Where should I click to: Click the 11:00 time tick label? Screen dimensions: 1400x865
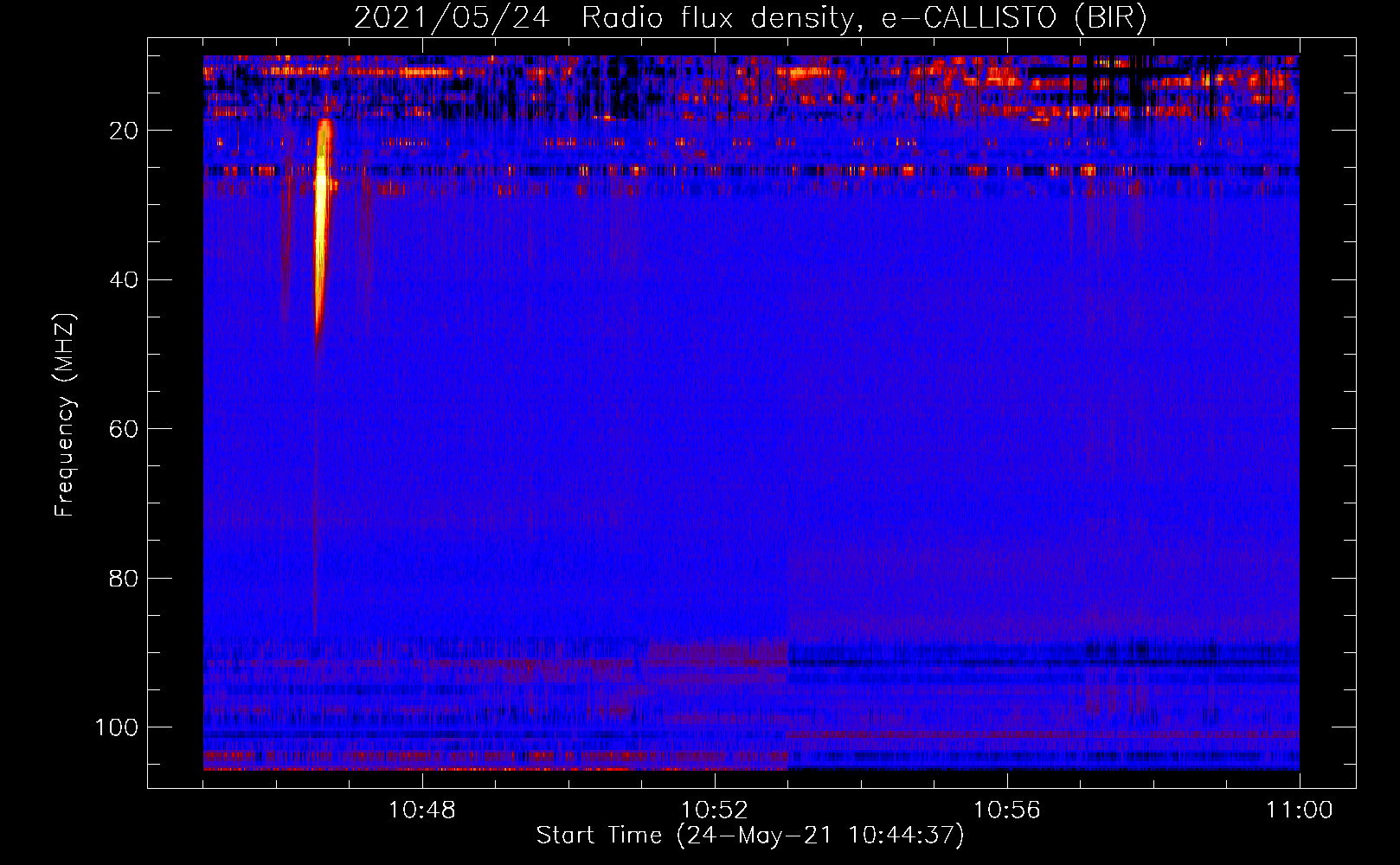coord(1300,811)
